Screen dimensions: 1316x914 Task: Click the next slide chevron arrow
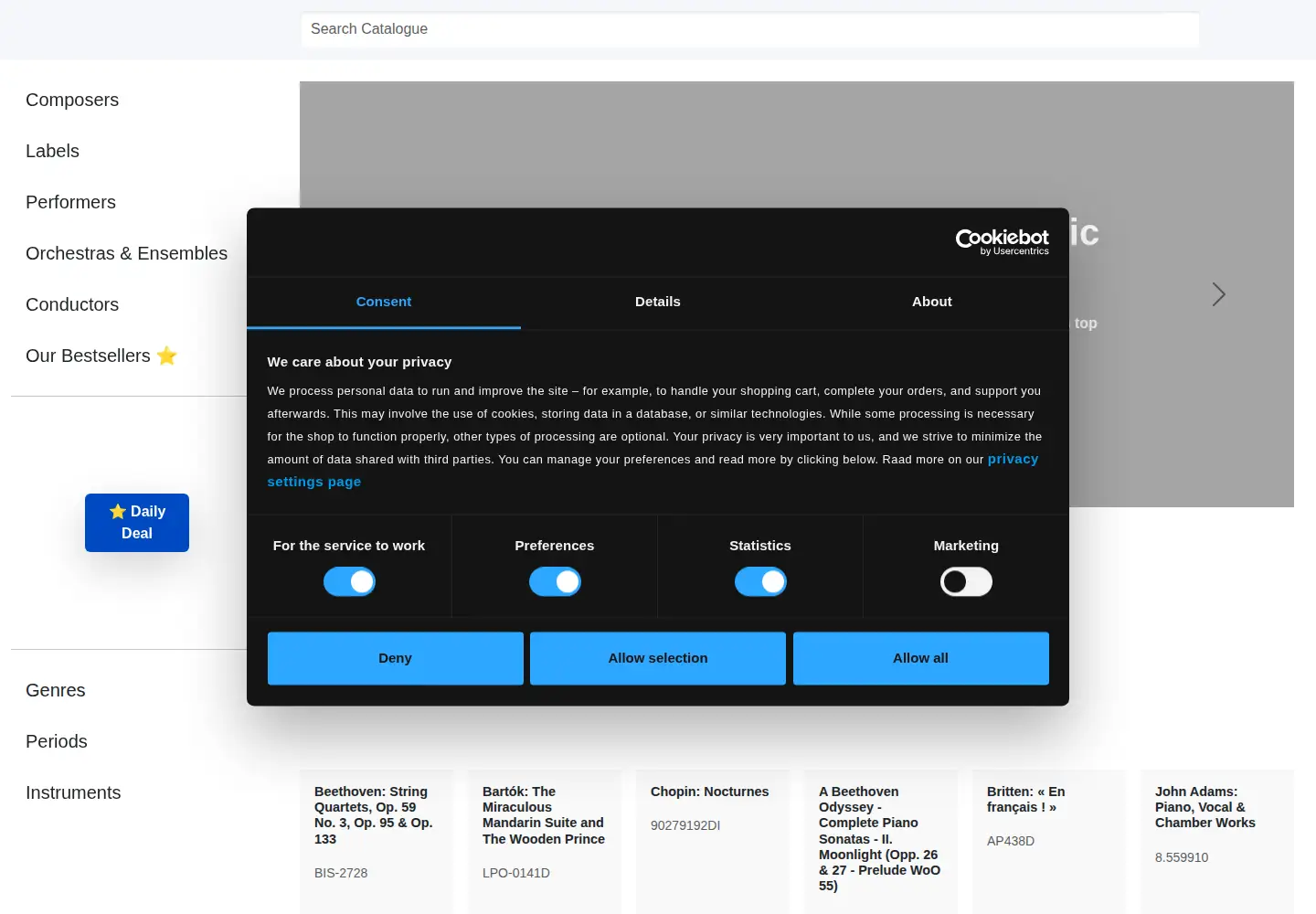pos(1218,294)
